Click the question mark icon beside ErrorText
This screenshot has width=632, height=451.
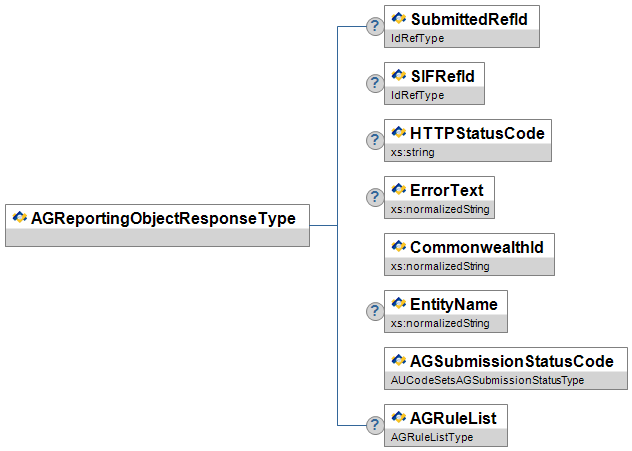(x=375, y=198)
